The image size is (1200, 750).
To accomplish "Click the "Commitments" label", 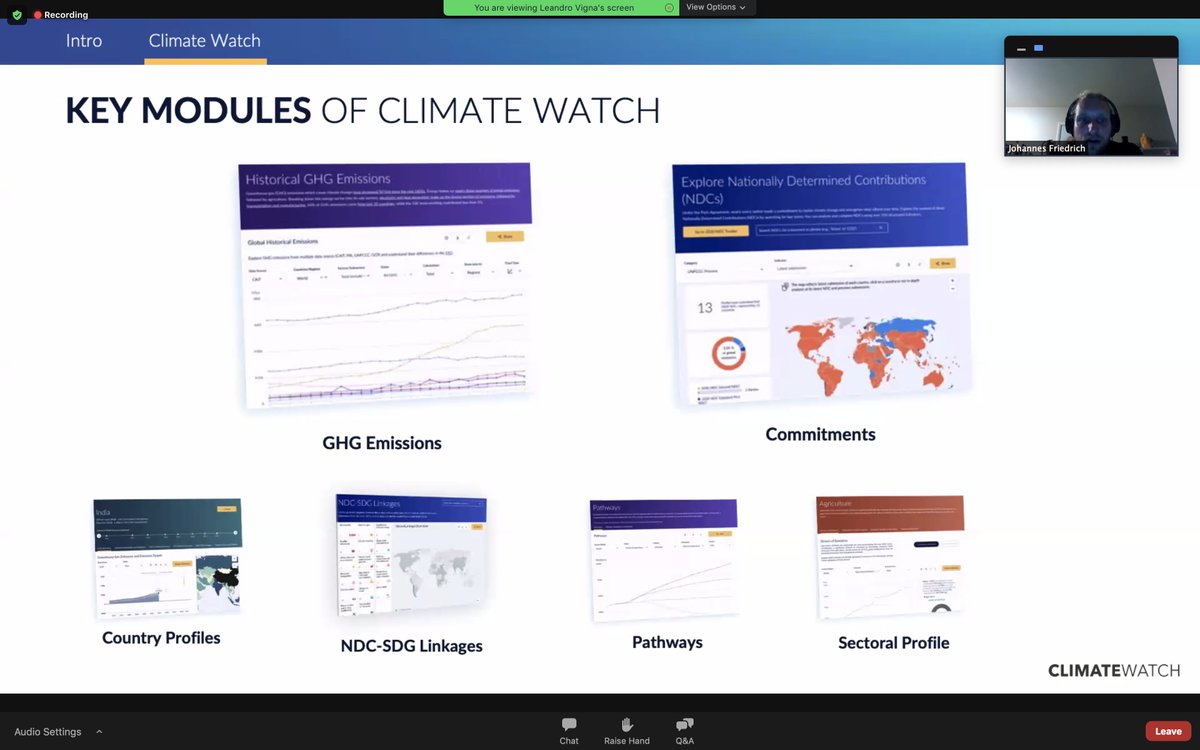I will [820, 434].
